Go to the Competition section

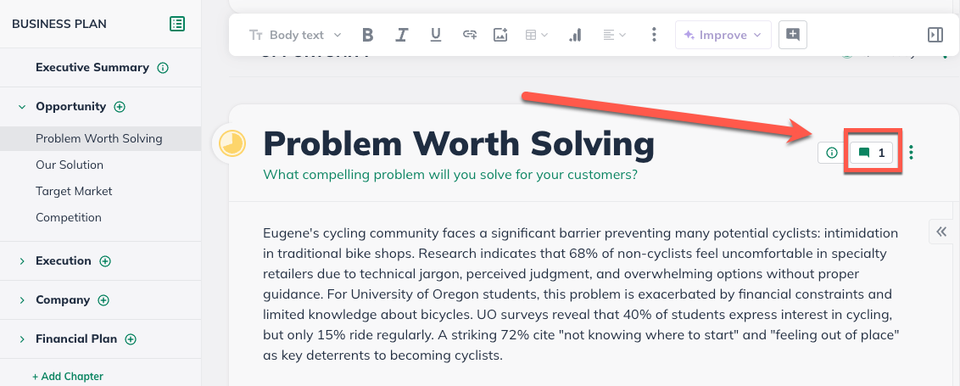pyautogui.click(x=69, y=218)
